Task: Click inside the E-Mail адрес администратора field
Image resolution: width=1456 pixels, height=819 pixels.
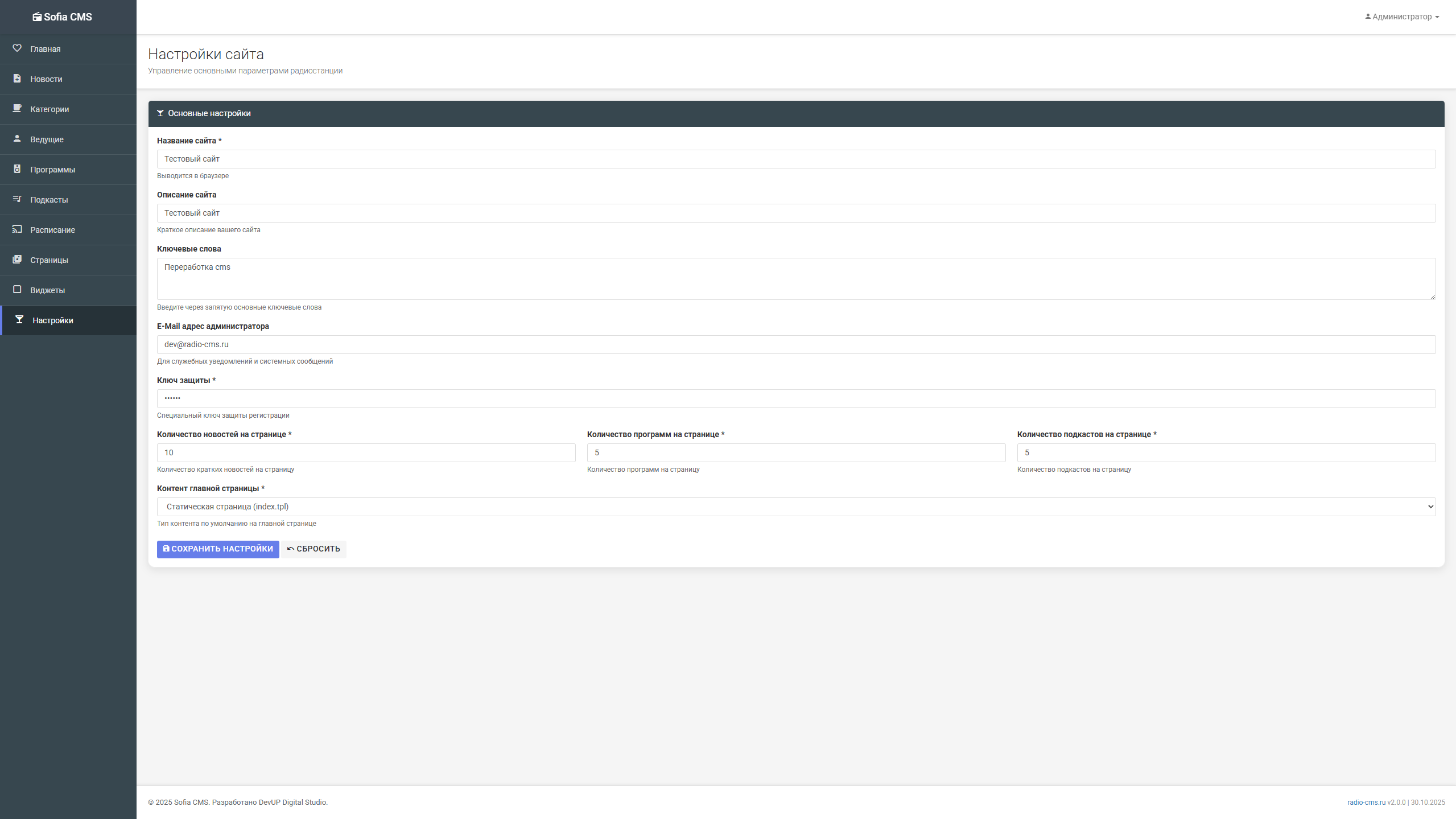Action: point(795,344)
